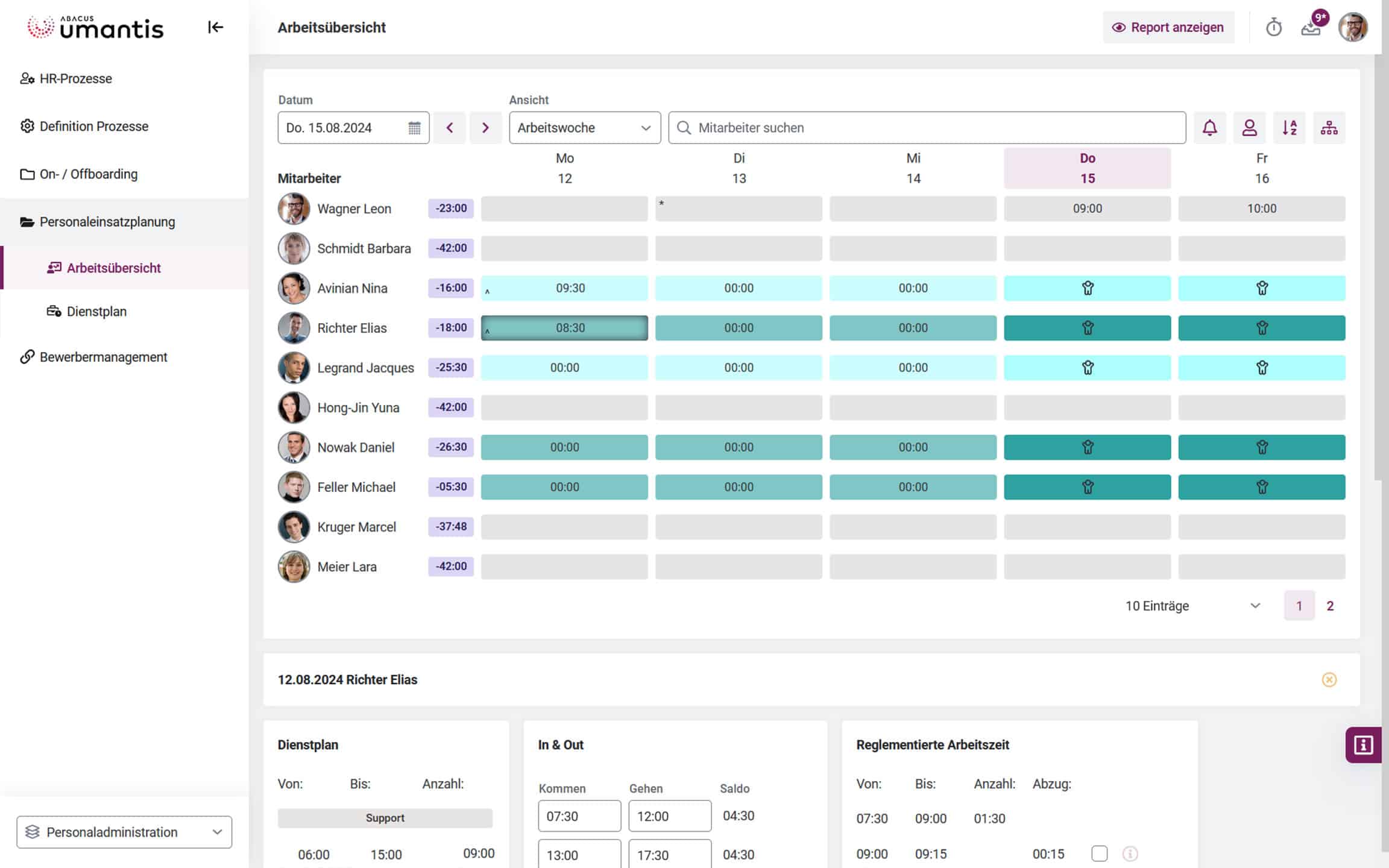Image resolution: width=1389 pixels, height=868 pixels.
Task: Open the notifications bell icon
Action: click(1209, 127)
